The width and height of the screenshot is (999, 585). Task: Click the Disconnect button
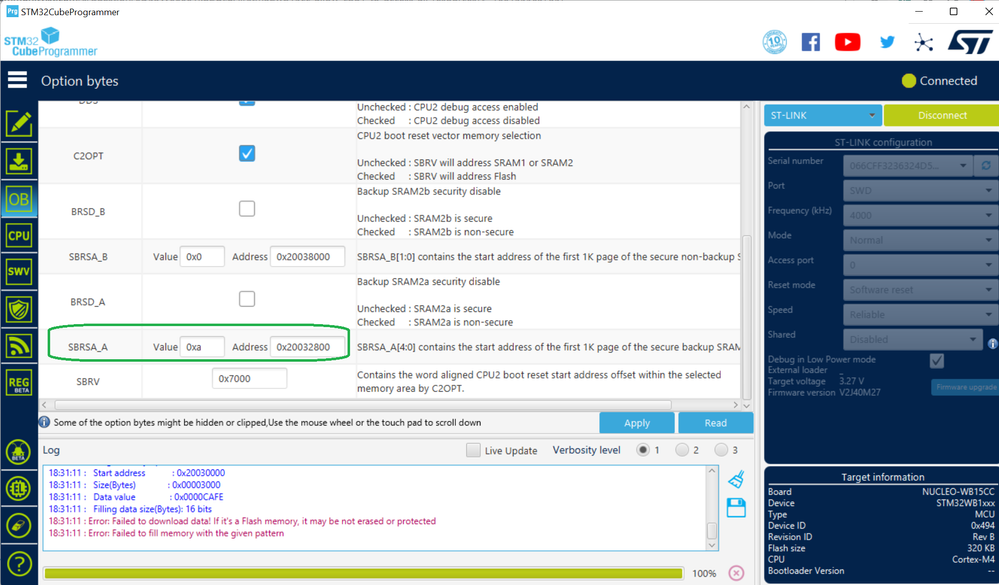[x=942, y=115]
